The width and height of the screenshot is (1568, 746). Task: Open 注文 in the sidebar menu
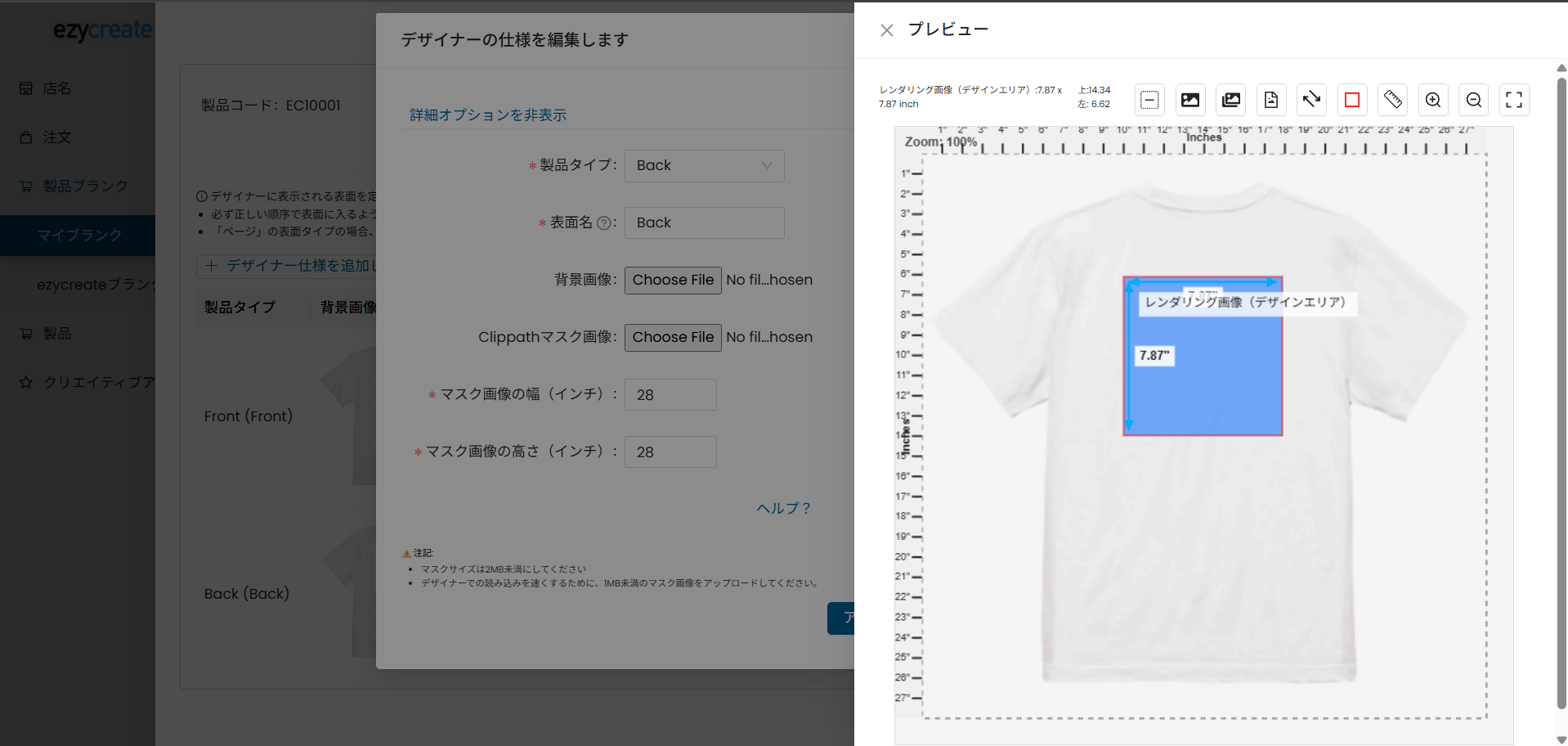57,137
